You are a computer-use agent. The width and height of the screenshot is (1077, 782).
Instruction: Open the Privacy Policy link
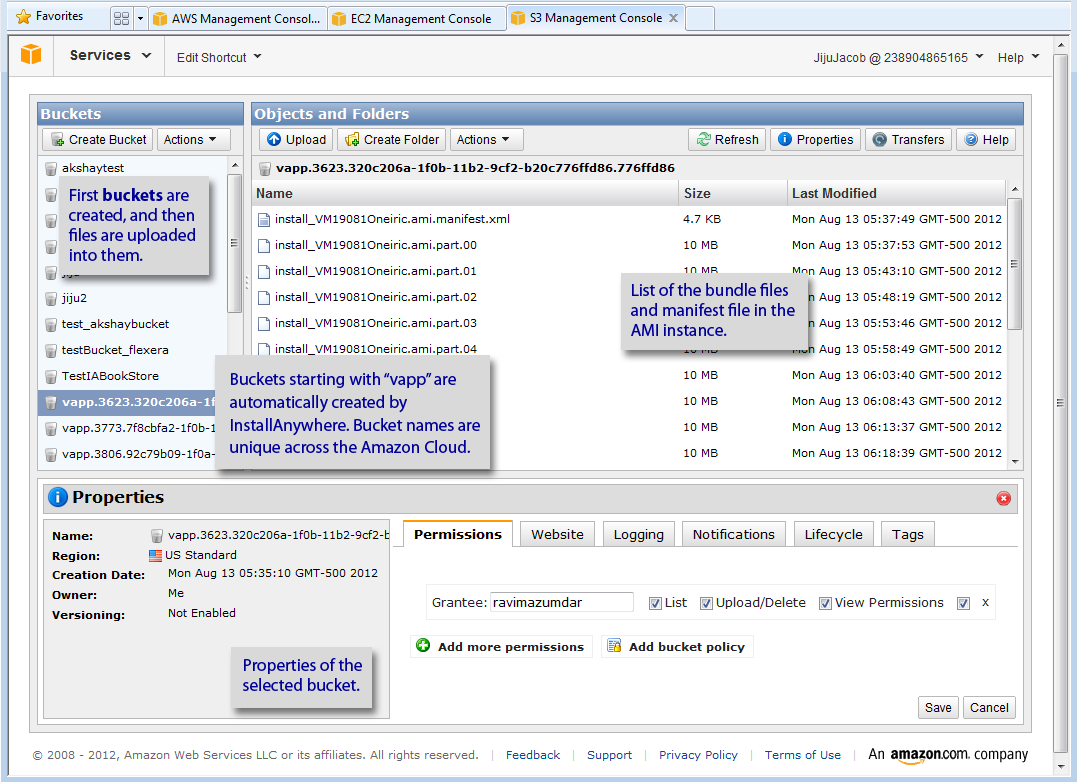click(x=698, y=755)
